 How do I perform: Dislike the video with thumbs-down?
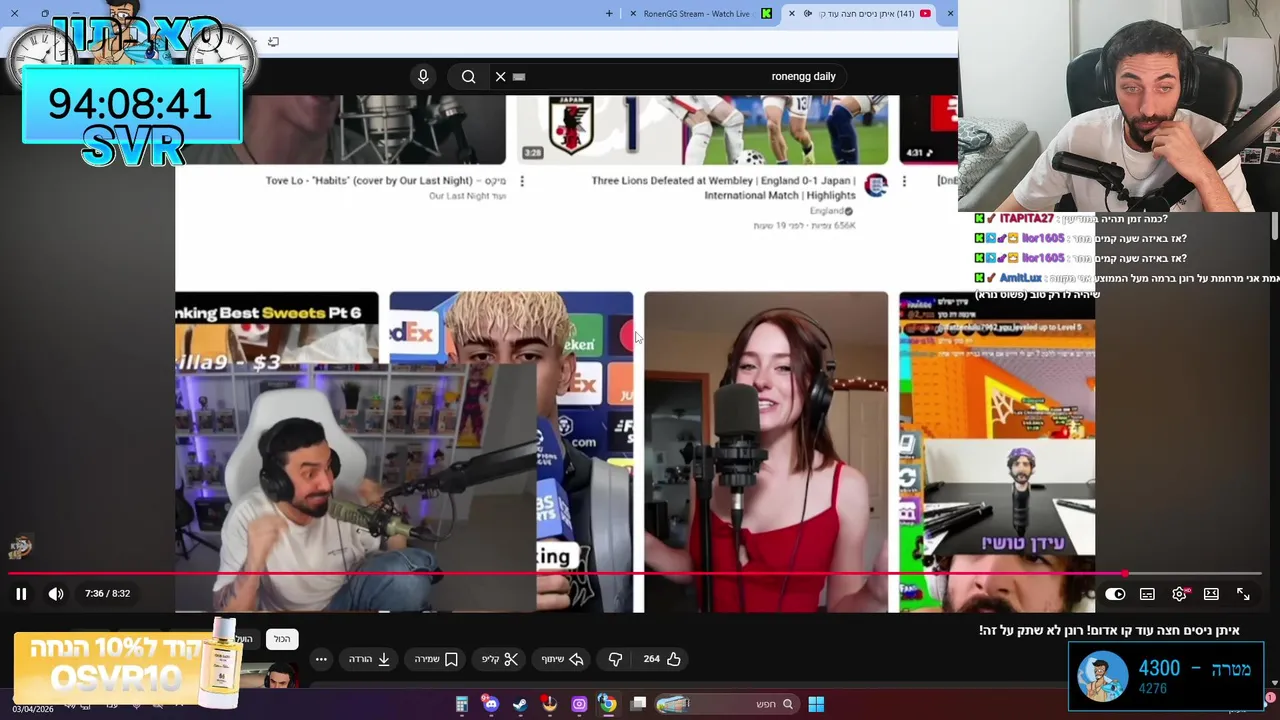click(x=615, y=659)
